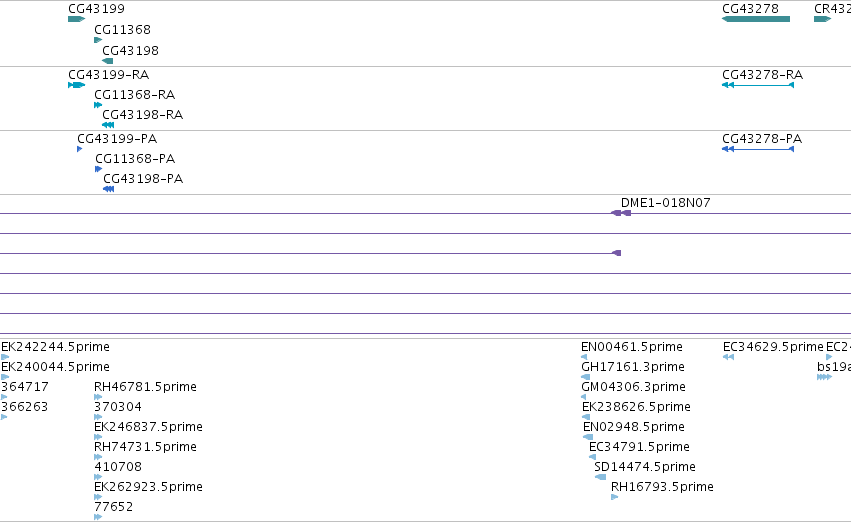Screen dimensions: 851x522
Task: Select the CG43278-PA protein feature
Action: pos(758,149)
